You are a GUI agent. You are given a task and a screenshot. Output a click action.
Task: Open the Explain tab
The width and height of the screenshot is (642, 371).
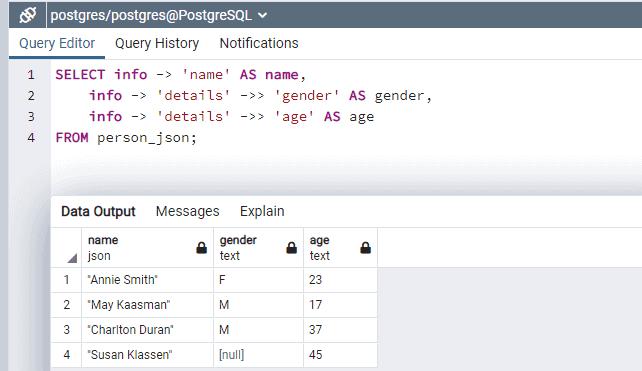(262, 211)
